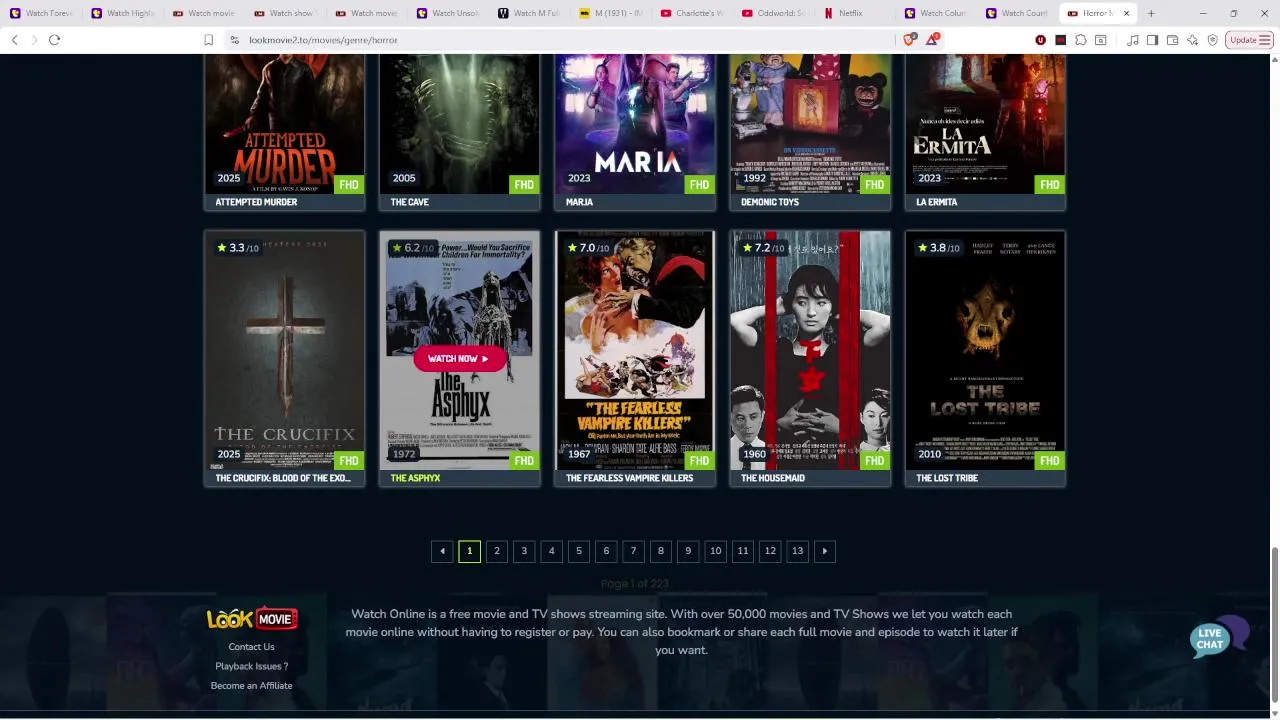
Task: Click the LookMovie footer logo
Action: (252, 619)
